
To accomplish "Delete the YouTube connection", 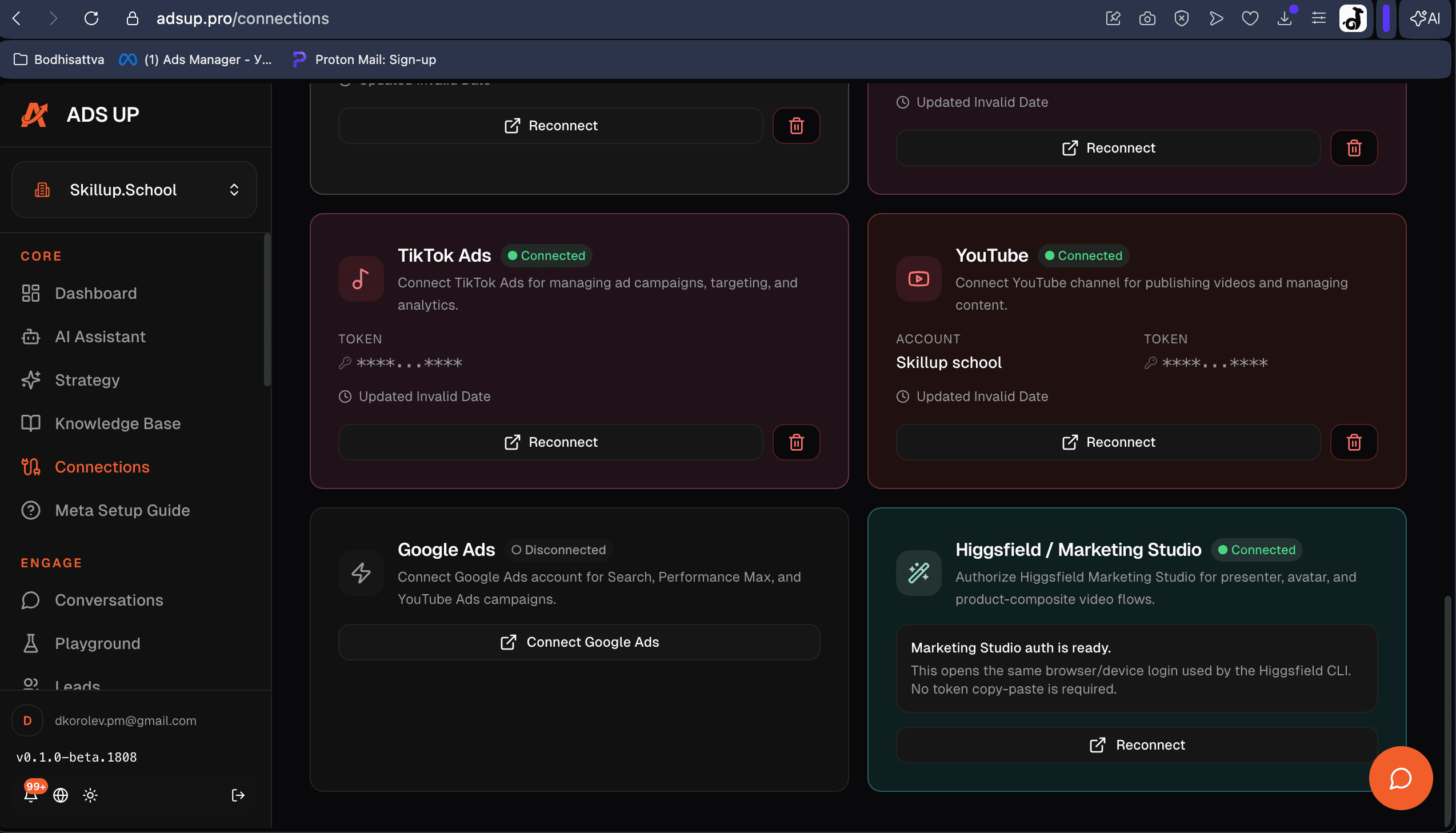I will 1354,442.
